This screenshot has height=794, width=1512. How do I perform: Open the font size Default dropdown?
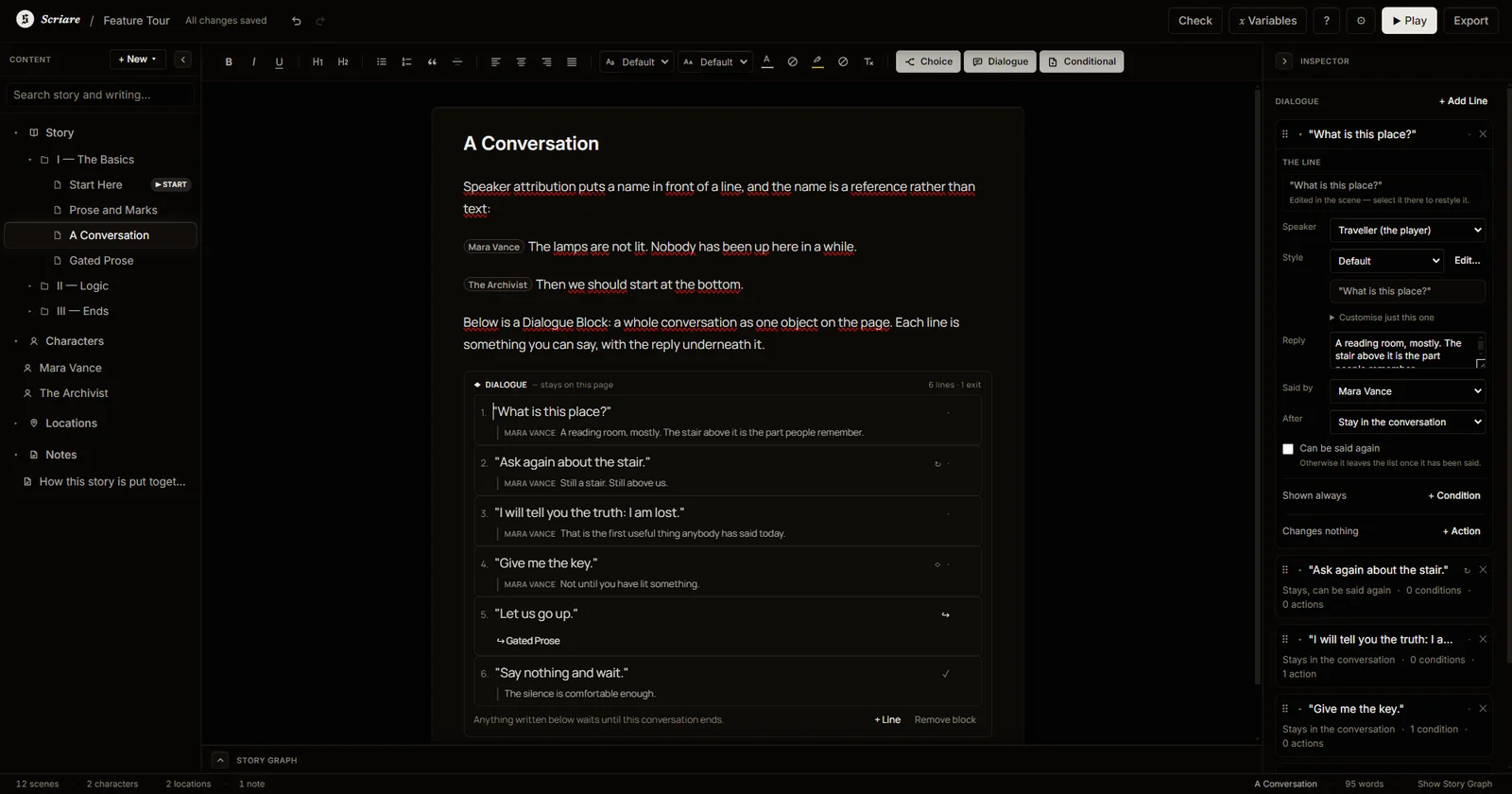pyautogui.click(x=715, y=61)
